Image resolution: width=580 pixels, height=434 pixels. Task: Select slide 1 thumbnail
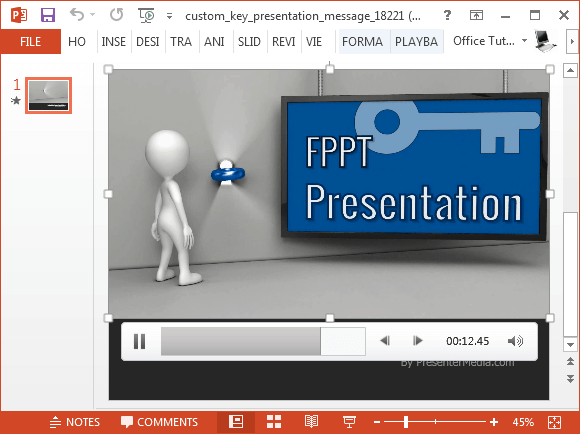[48, 95]
